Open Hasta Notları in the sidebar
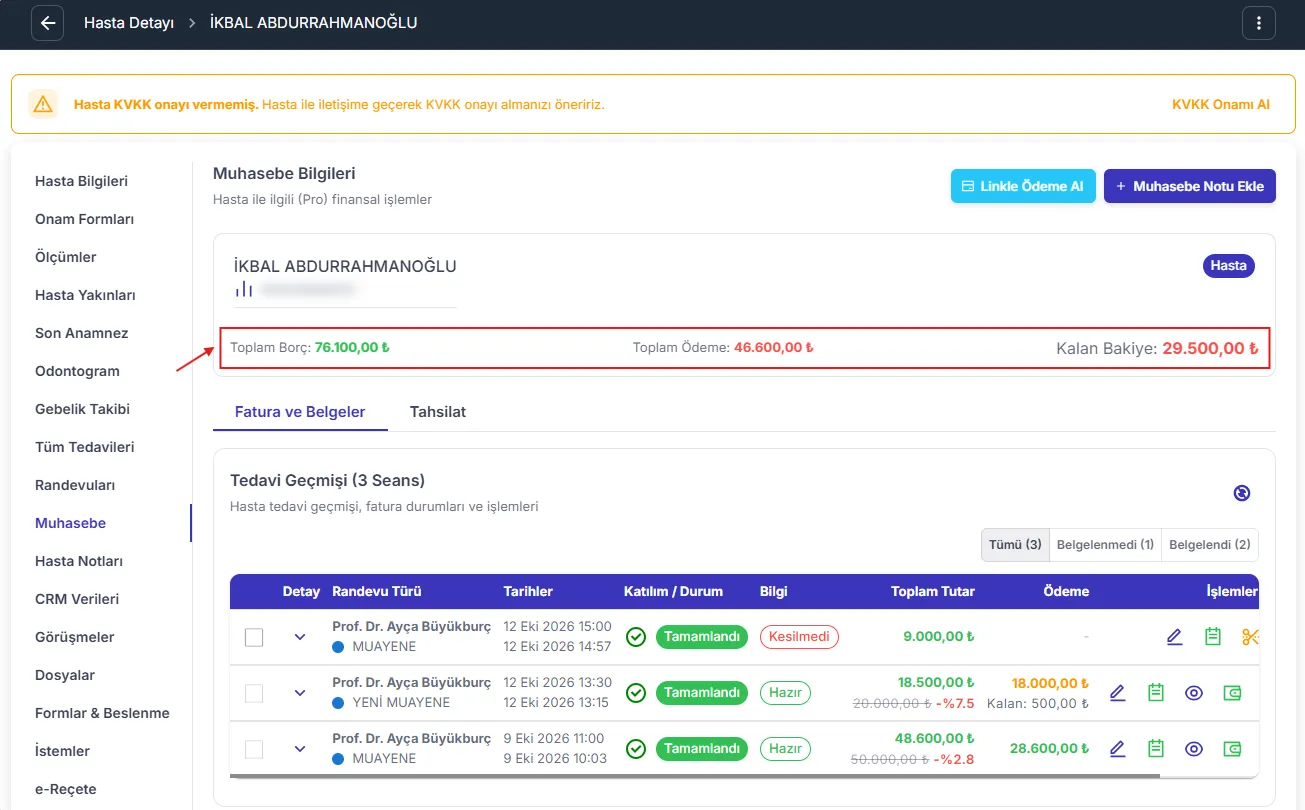1305x810 pixels. 79,561
